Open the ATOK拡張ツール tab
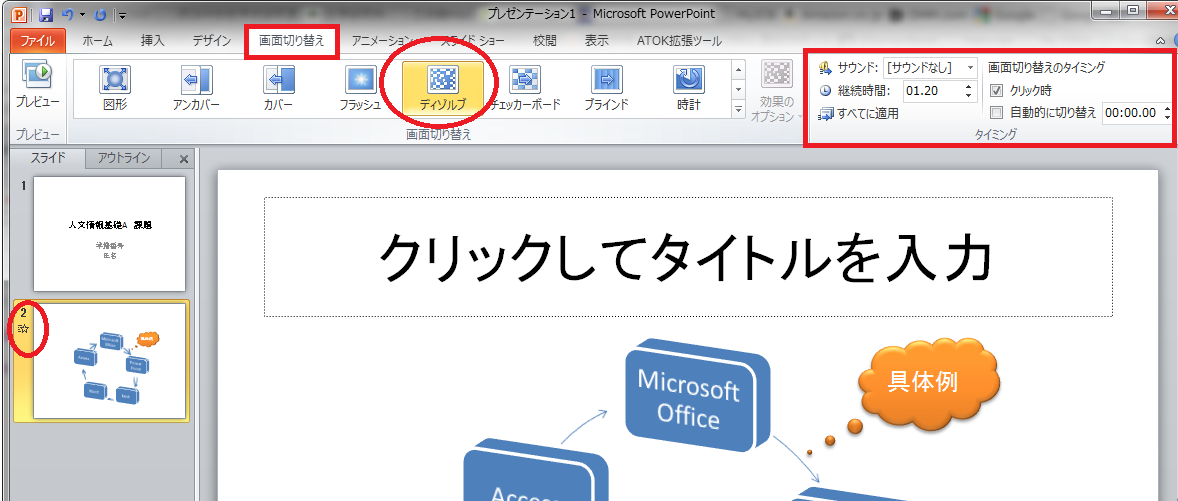Screen dimensions: 1178x501 tap(678, 41)
